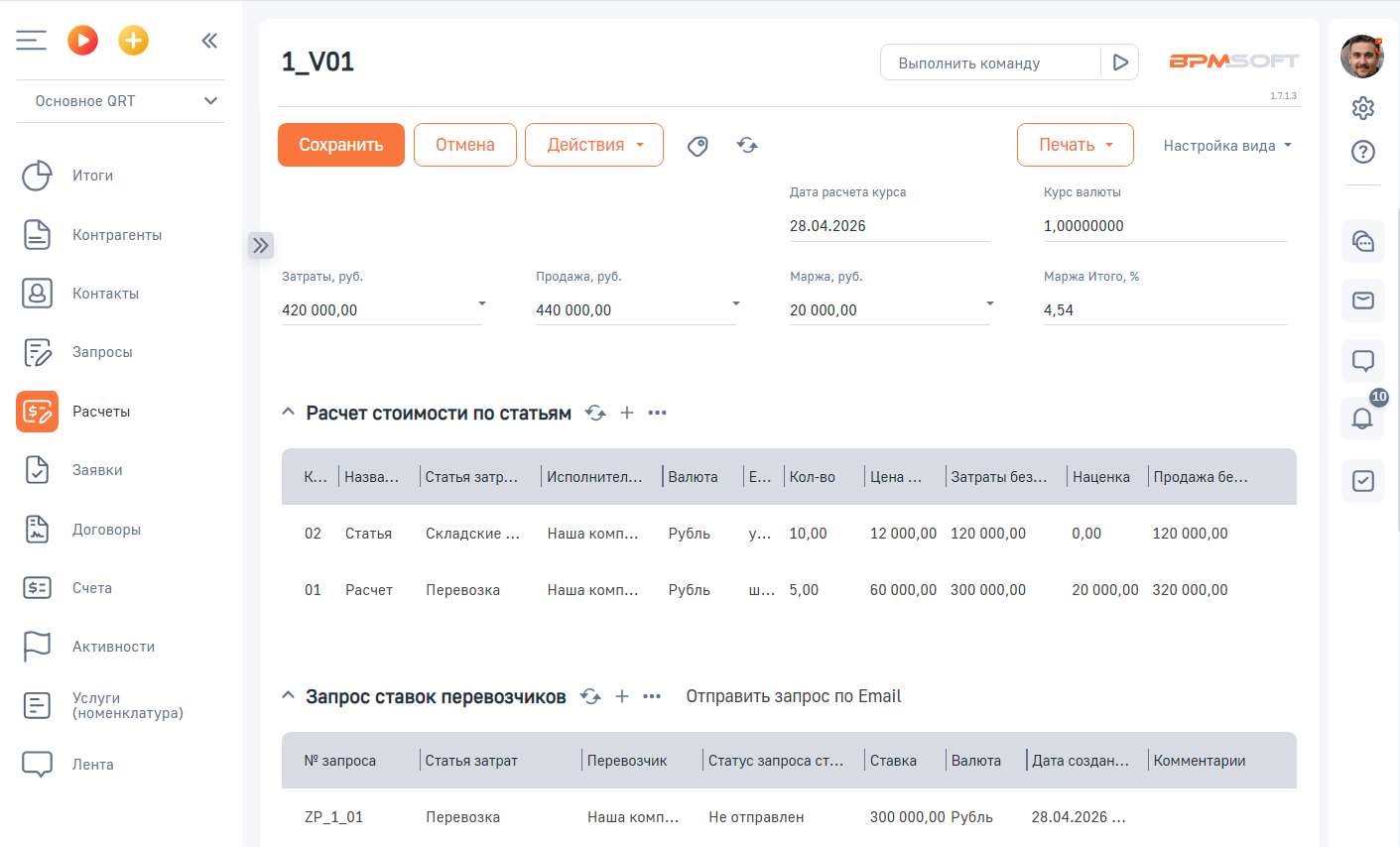
Task: Run command with the play arrow button
Action: click(x=1120, y=62)
